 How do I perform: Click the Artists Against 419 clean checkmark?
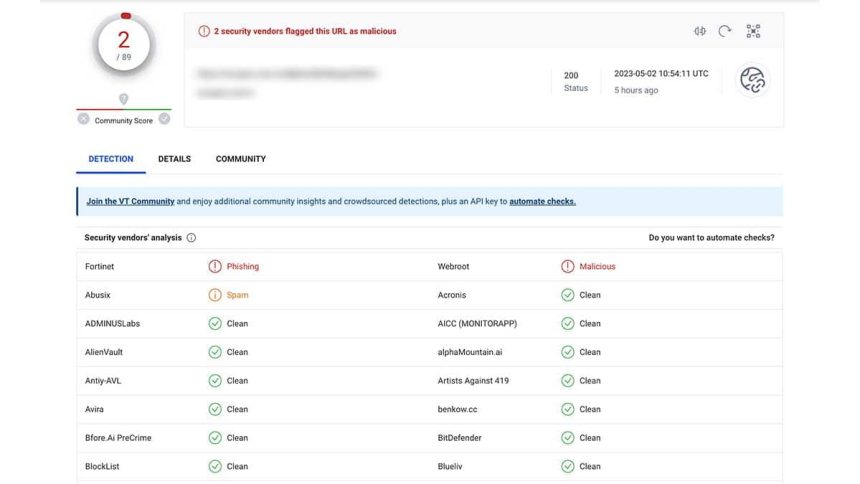(568, 380)
